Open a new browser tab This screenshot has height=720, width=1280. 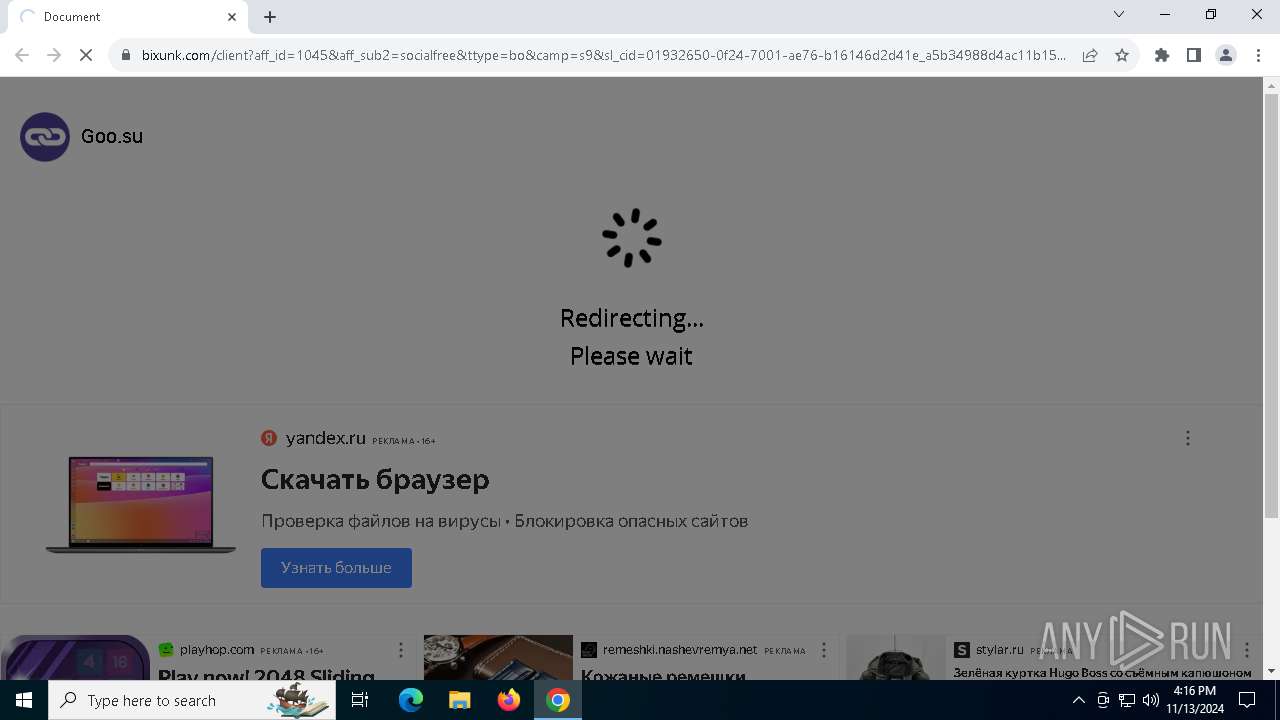[270, 17]
